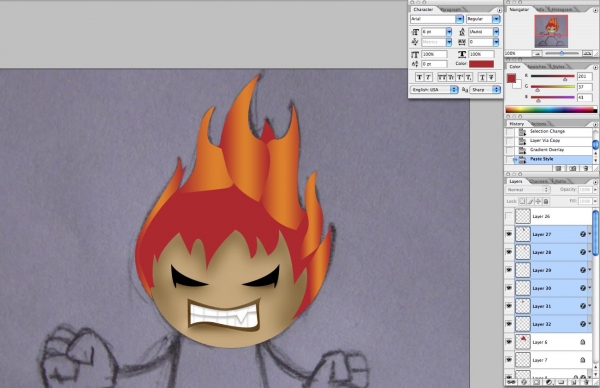Open Normal blend mode dropdown
The height and width of the screenshot is (388, 600).
[528, 190]
